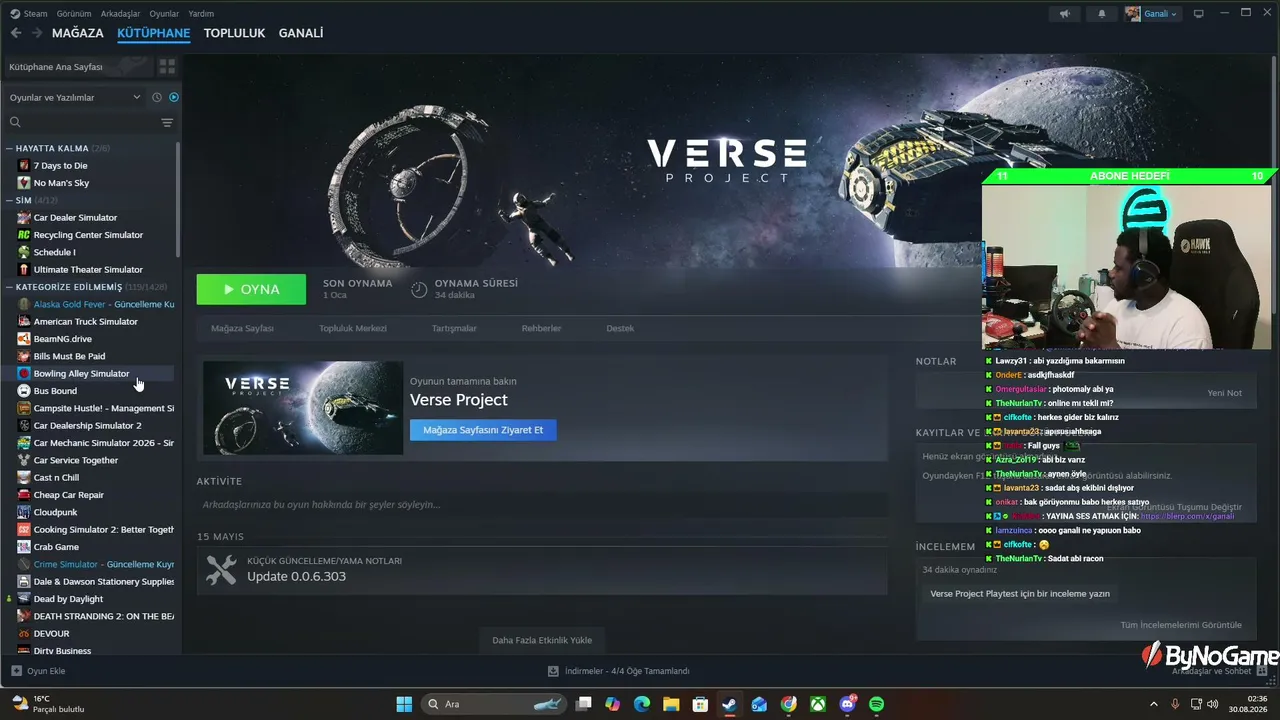Switch library to grid collections view
The width and height of the screenshot is (1280, 720).
tap(167, 66)
